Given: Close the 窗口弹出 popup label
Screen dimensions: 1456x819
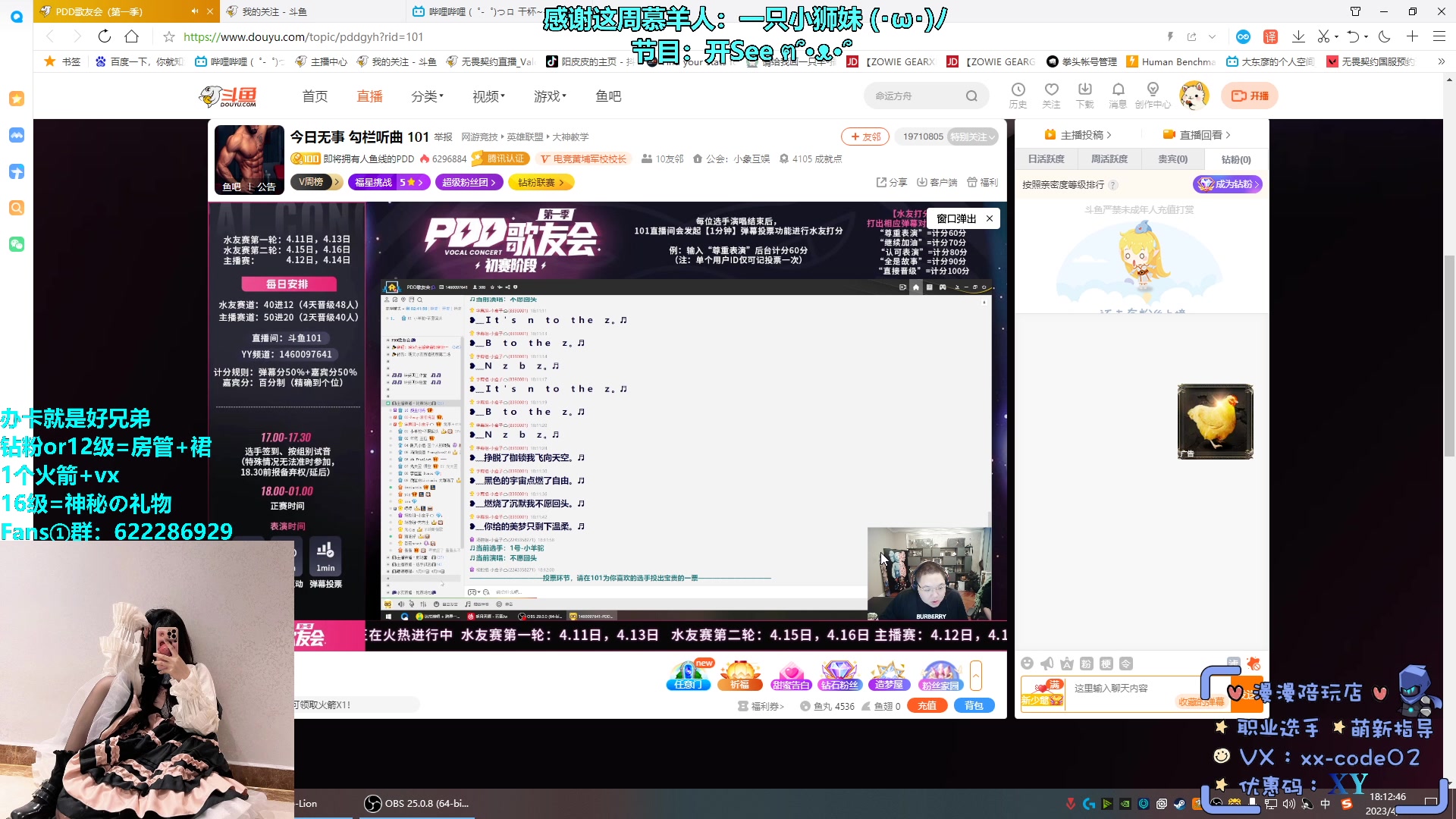Looking at the screenshot, I should pyautogui.click(x=990, y=218).
